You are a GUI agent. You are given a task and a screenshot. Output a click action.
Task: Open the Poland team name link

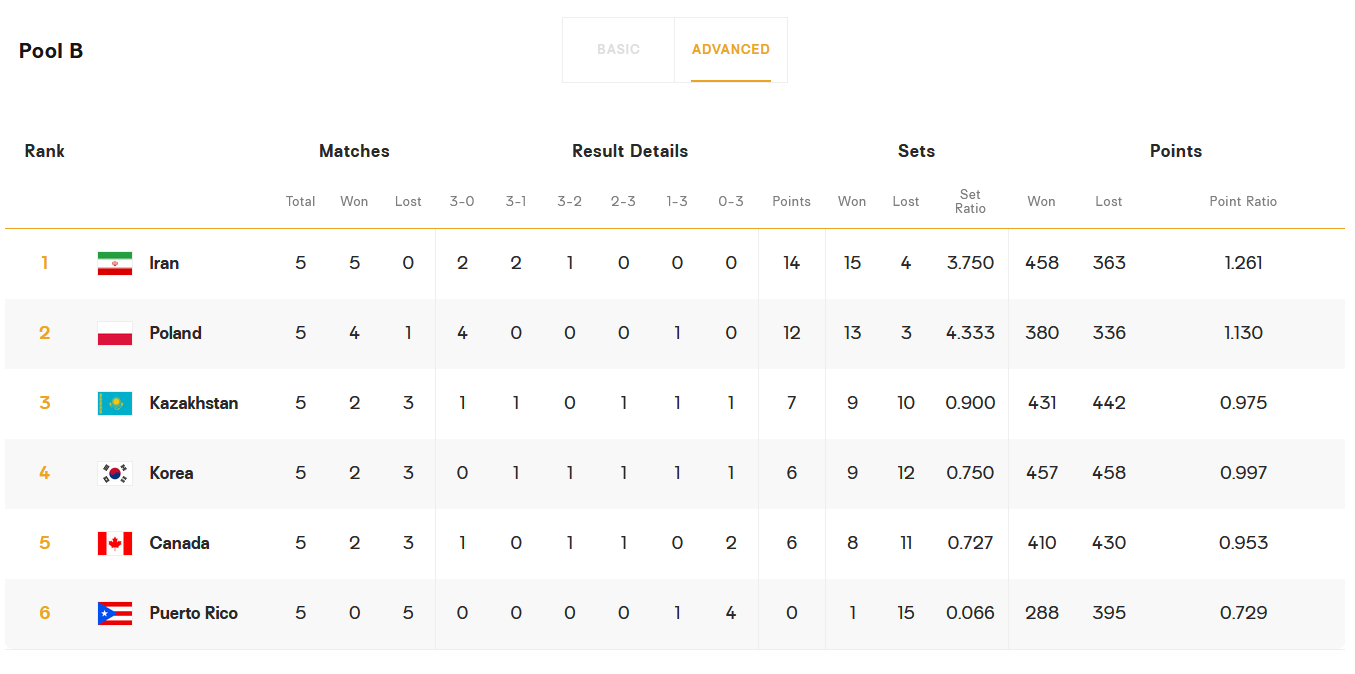tap(175, 333)
